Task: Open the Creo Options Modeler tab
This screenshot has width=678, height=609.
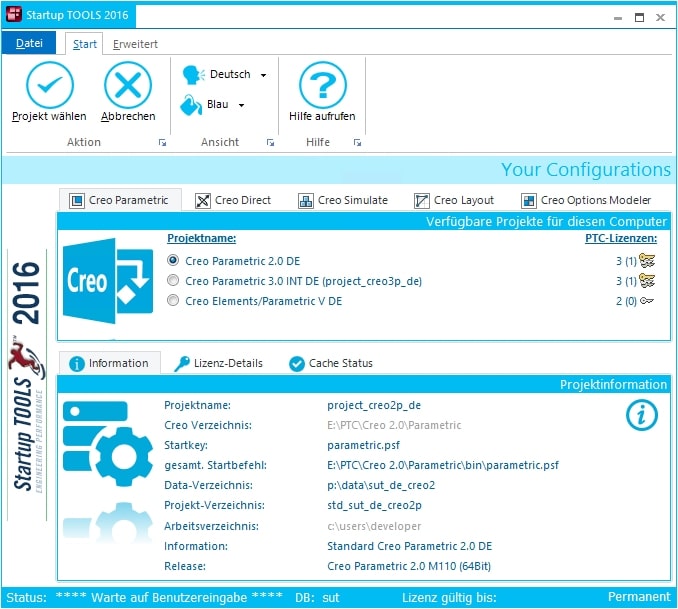Action: point(586,201)
